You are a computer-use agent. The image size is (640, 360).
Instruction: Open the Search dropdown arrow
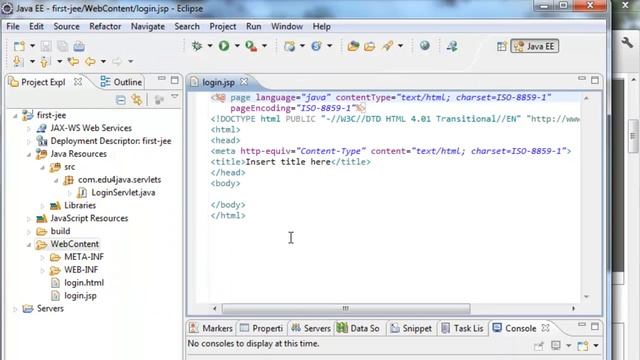[x=400, y=46]
